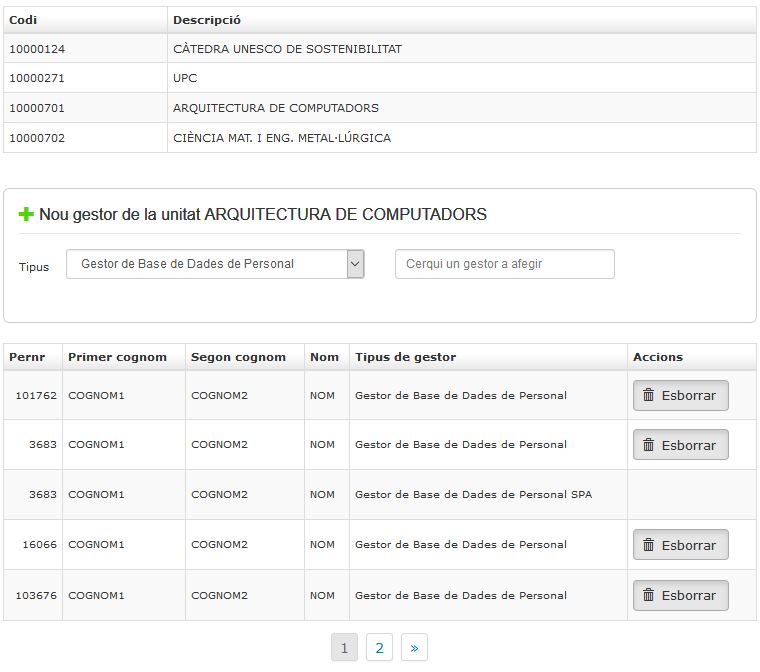Click the green plus icon beside Nou gestor
760x672 pixels.
click(26, 214)
